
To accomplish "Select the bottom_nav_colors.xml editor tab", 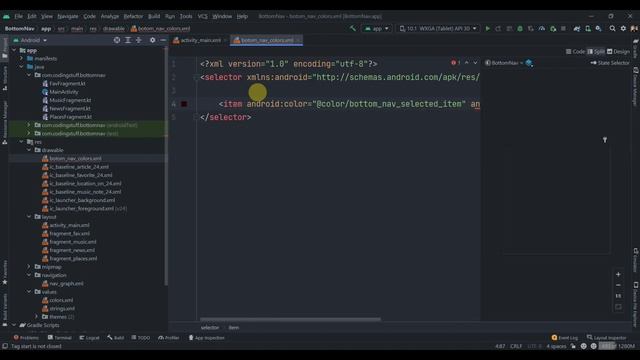I will [266, 40].
